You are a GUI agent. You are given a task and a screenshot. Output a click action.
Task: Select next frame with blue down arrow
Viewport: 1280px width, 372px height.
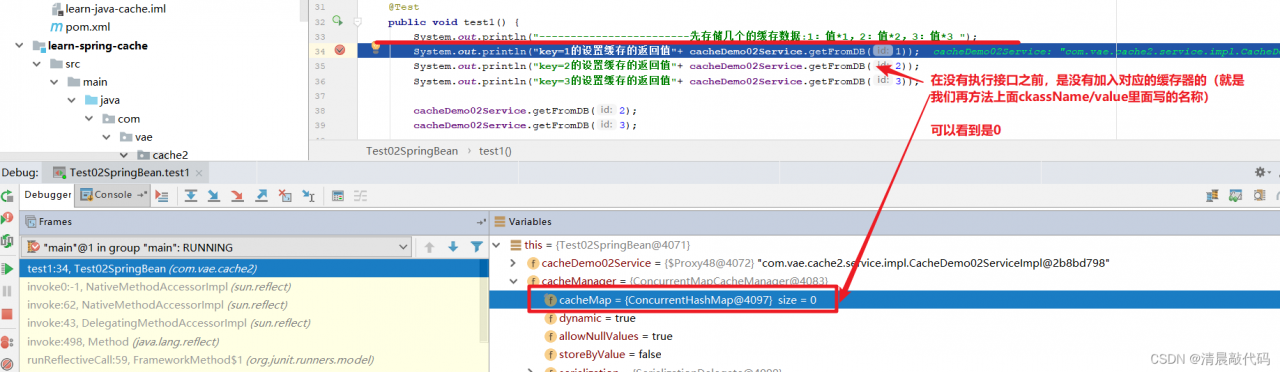(x=453, y=247)
